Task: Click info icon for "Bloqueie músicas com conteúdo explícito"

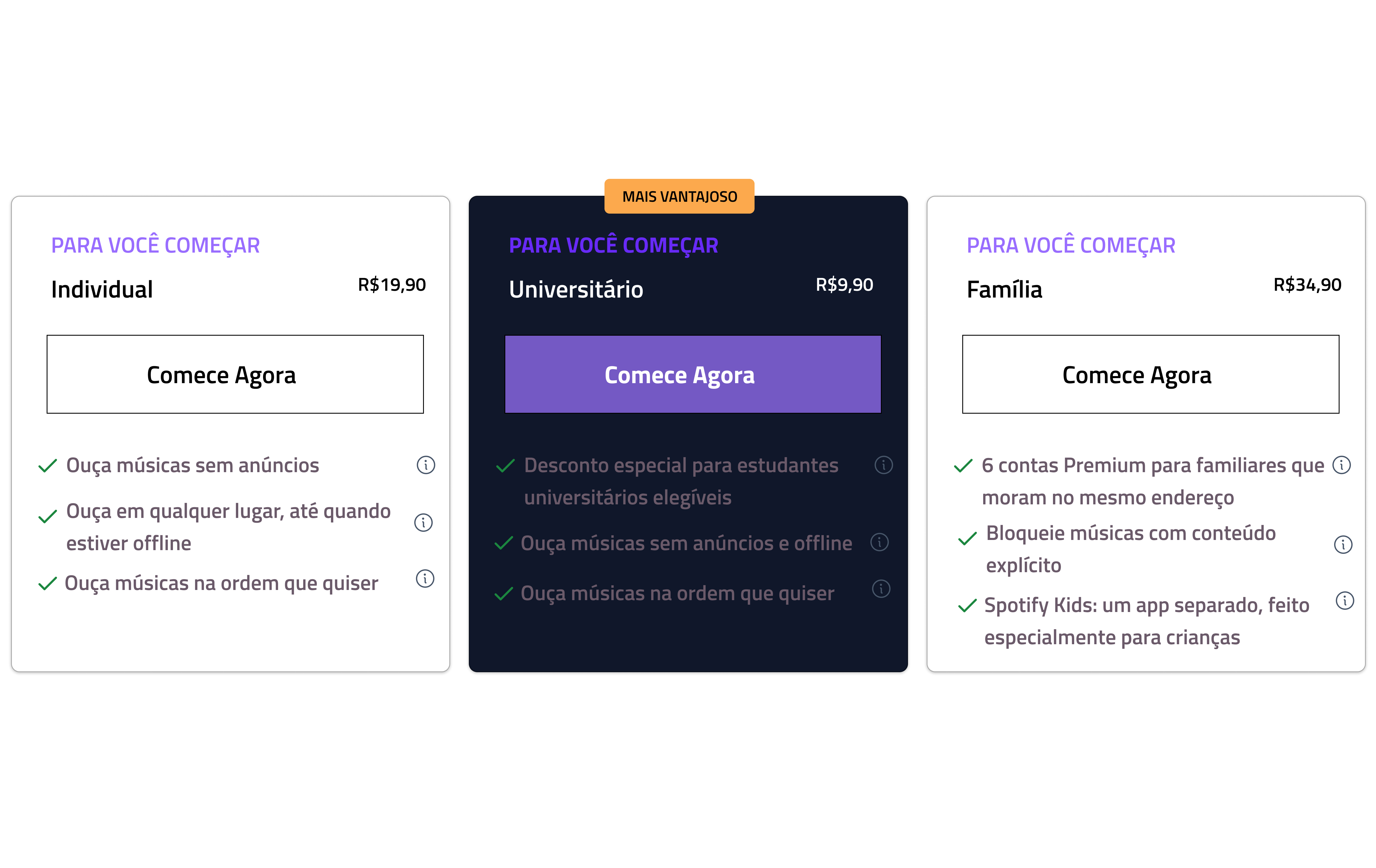Action: [1343, 544]
